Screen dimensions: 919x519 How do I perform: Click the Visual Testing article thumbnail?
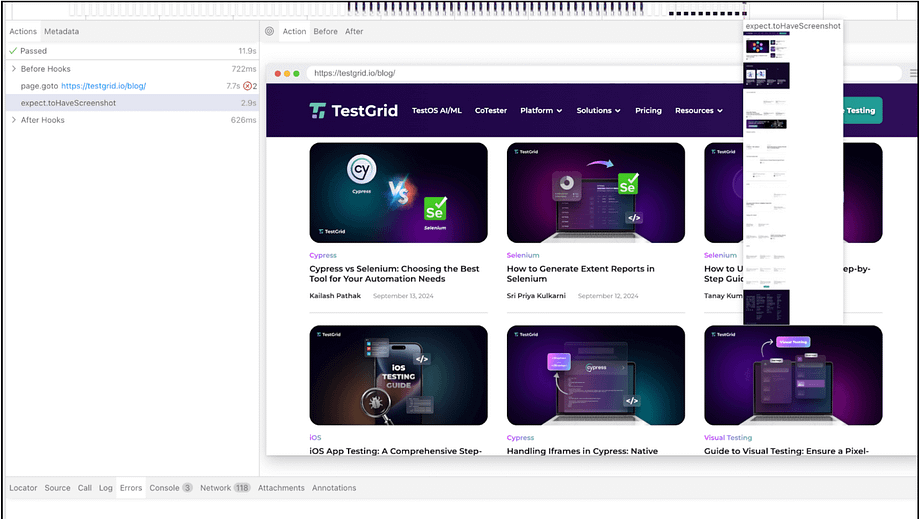point(793,375)
